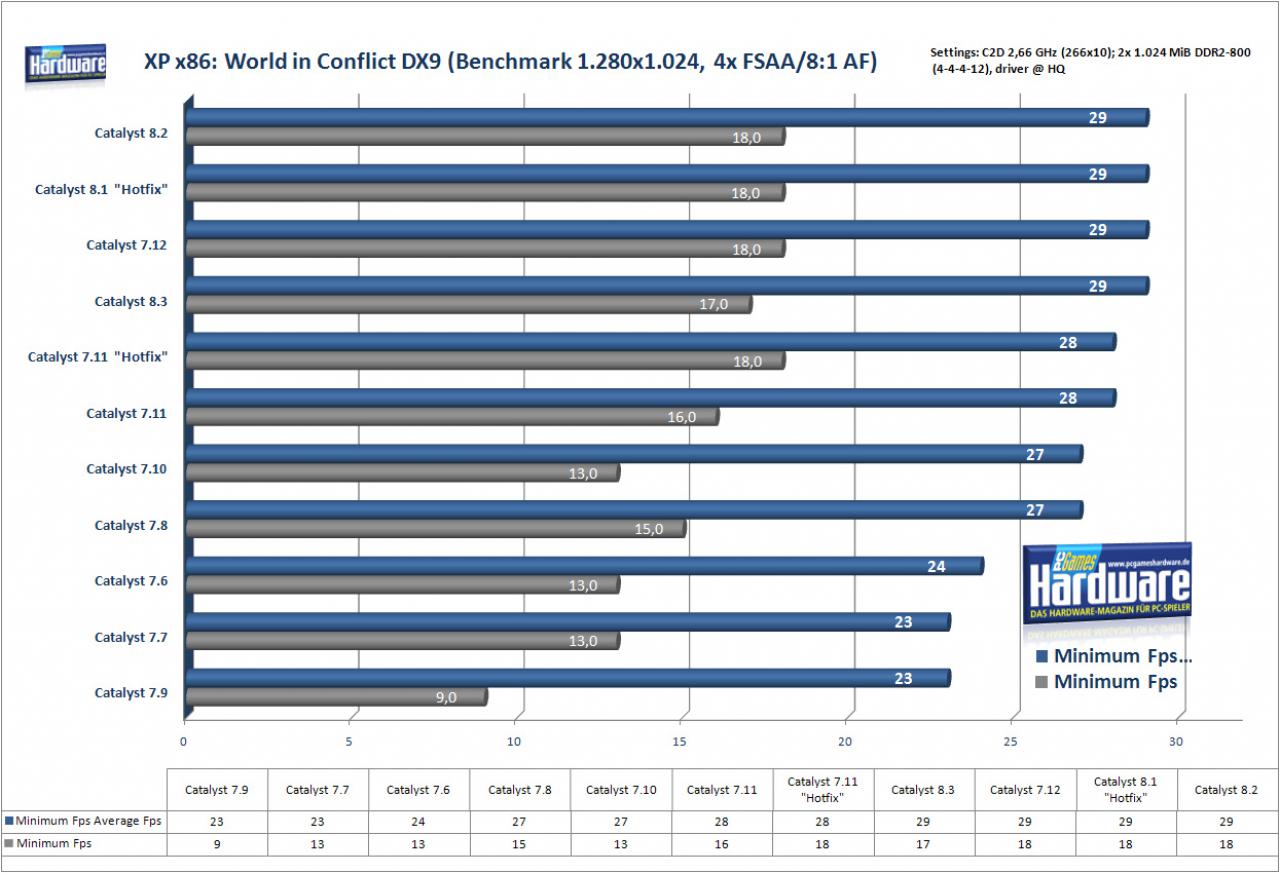
Task: Click the 'Catalyst 7.9' y-axis label
Action: pos(131,693)
